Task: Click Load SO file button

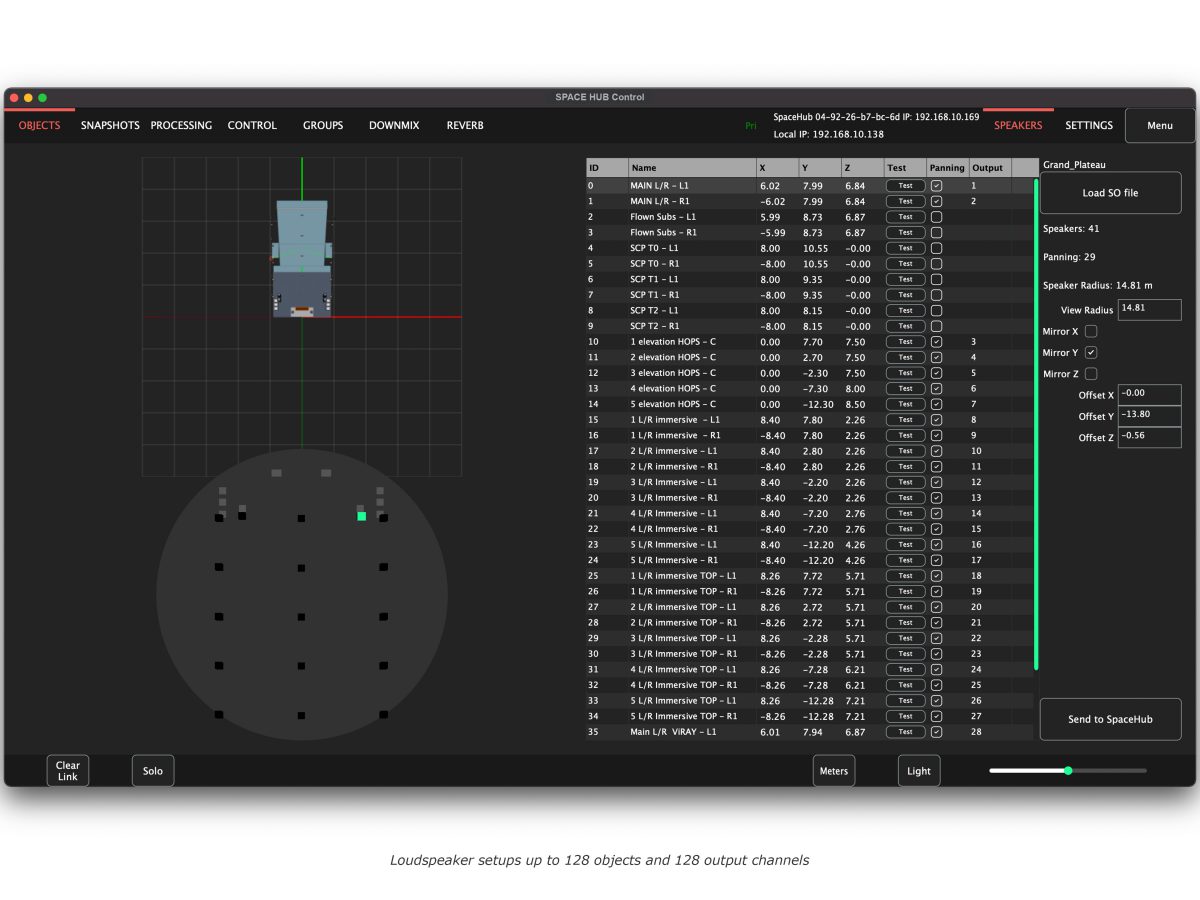Action: (1110, 193)
